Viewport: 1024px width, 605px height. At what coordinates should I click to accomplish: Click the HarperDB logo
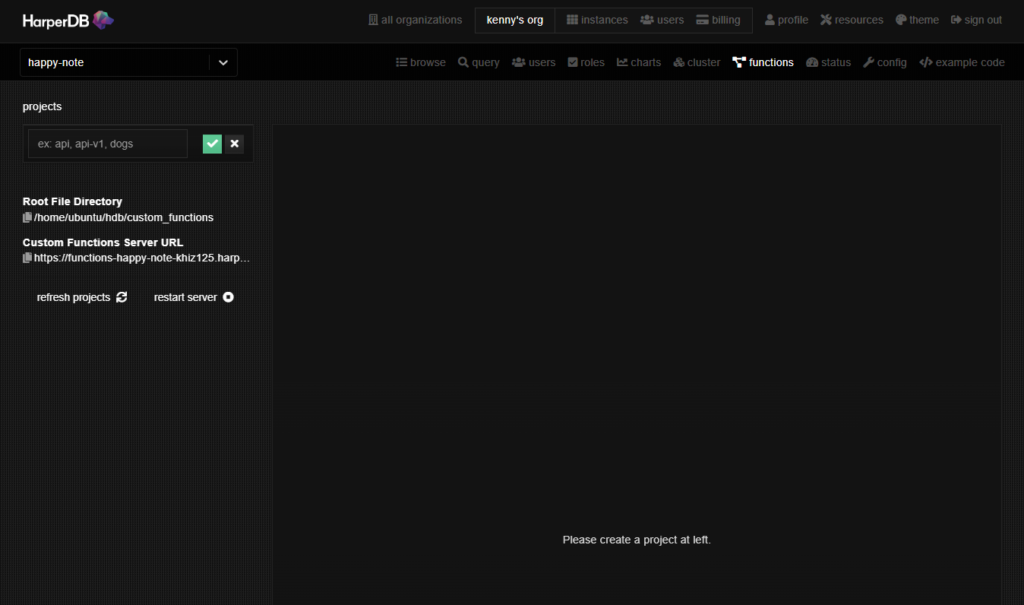click(x=68, y=20)
